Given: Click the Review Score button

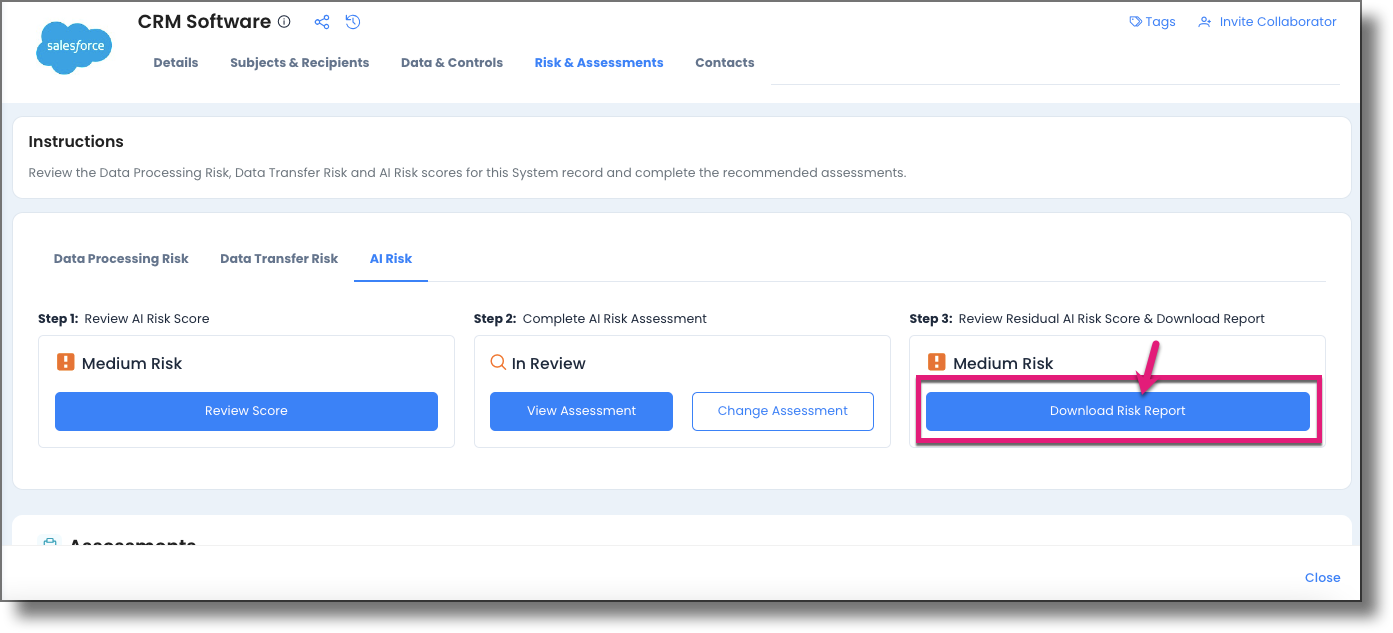Looking at the screenshot, I should tap(246, 411).
